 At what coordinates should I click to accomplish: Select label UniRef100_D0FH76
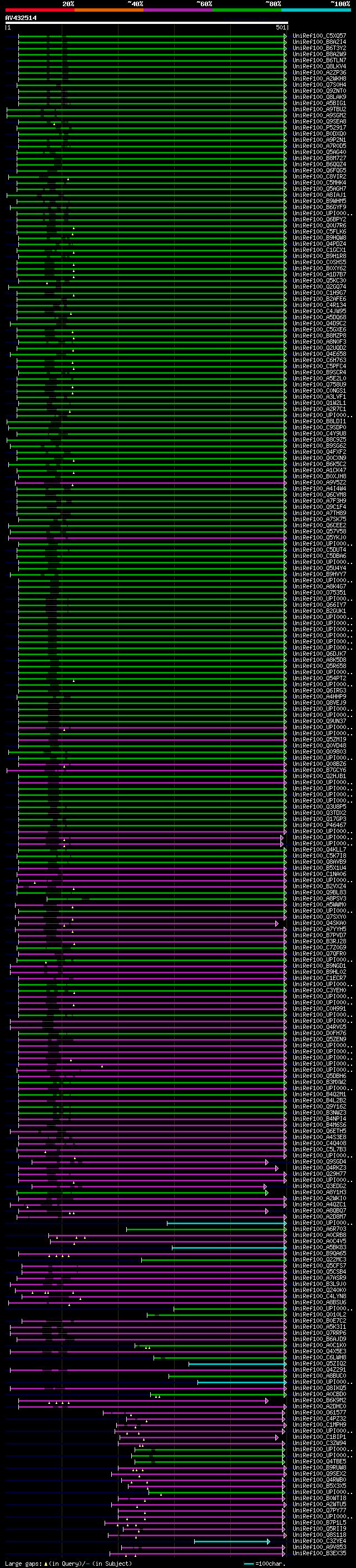click(319, 1033)
